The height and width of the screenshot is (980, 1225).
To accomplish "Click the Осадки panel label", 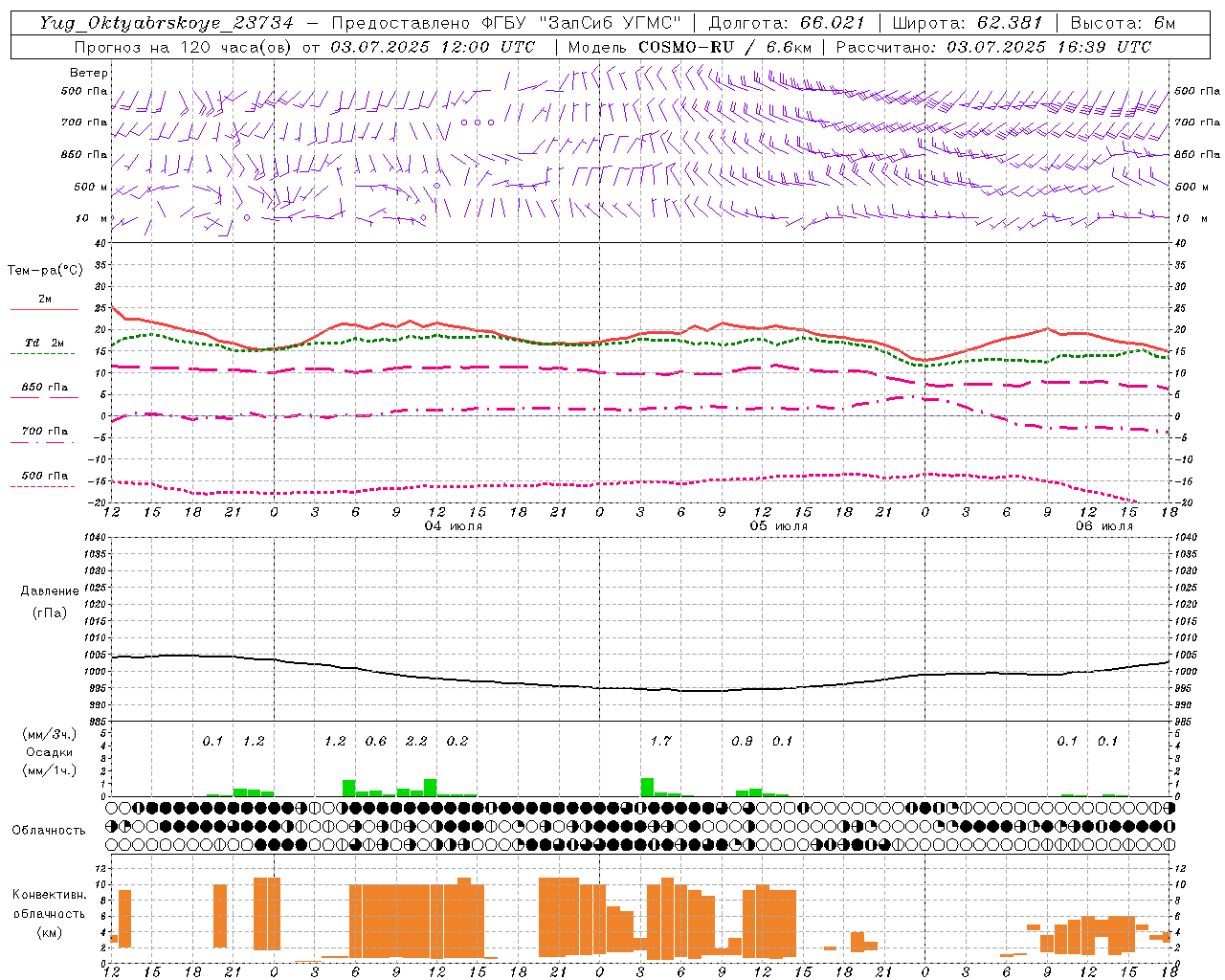I will [49, 752].
